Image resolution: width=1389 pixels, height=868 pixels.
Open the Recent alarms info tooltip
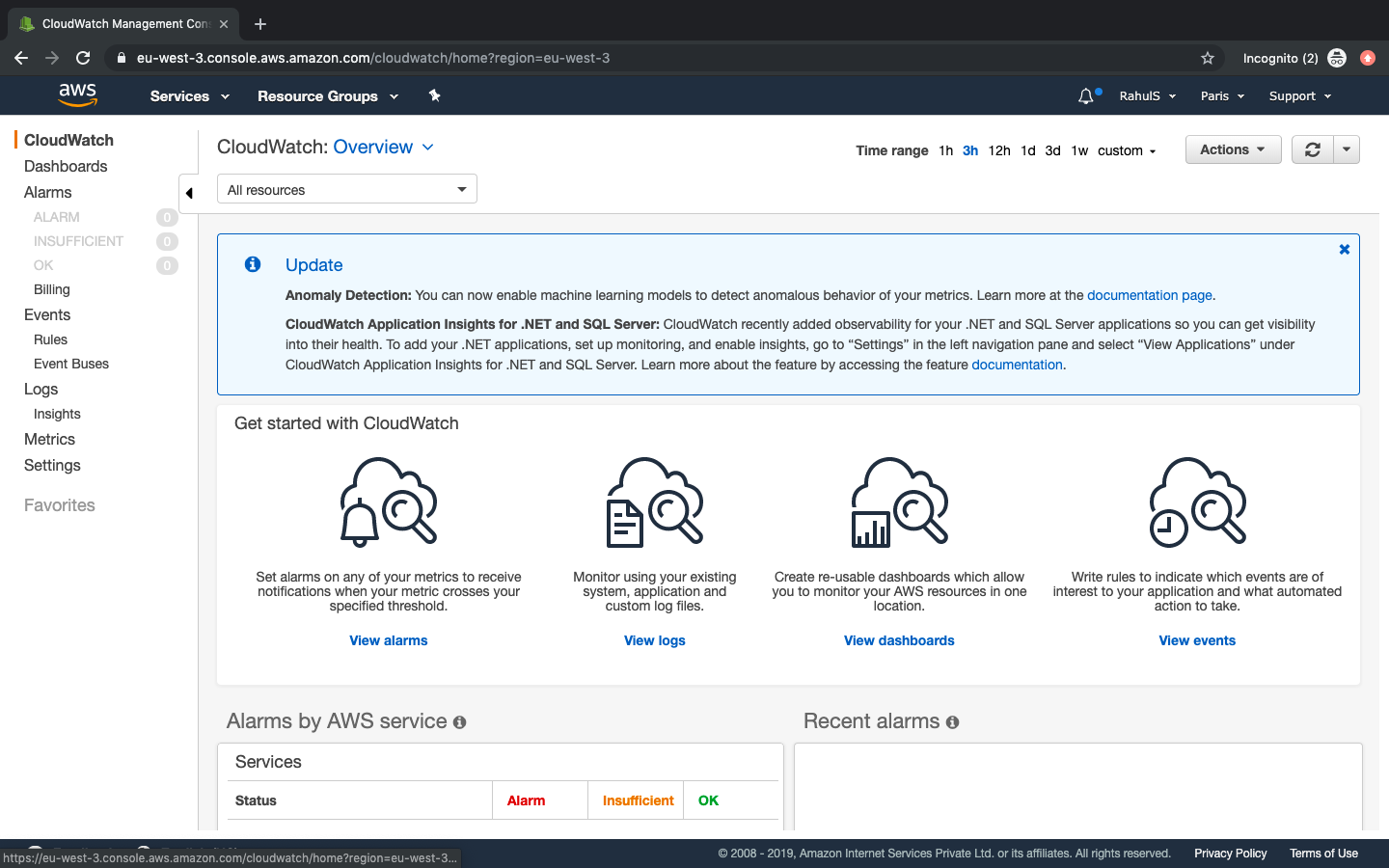(x=952, y=722)
